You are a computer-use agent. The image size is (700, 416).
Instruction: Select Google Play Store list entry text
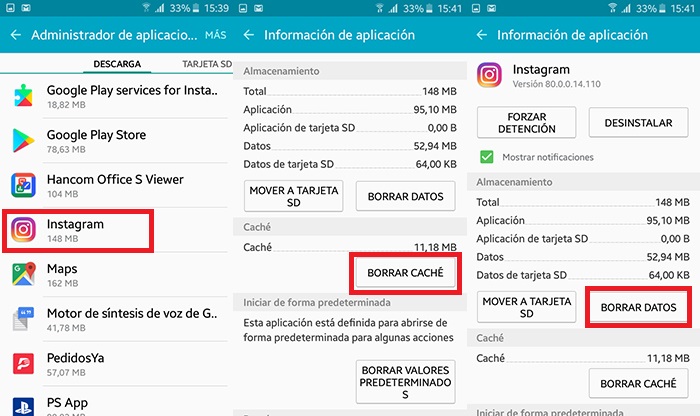[96, 141]
